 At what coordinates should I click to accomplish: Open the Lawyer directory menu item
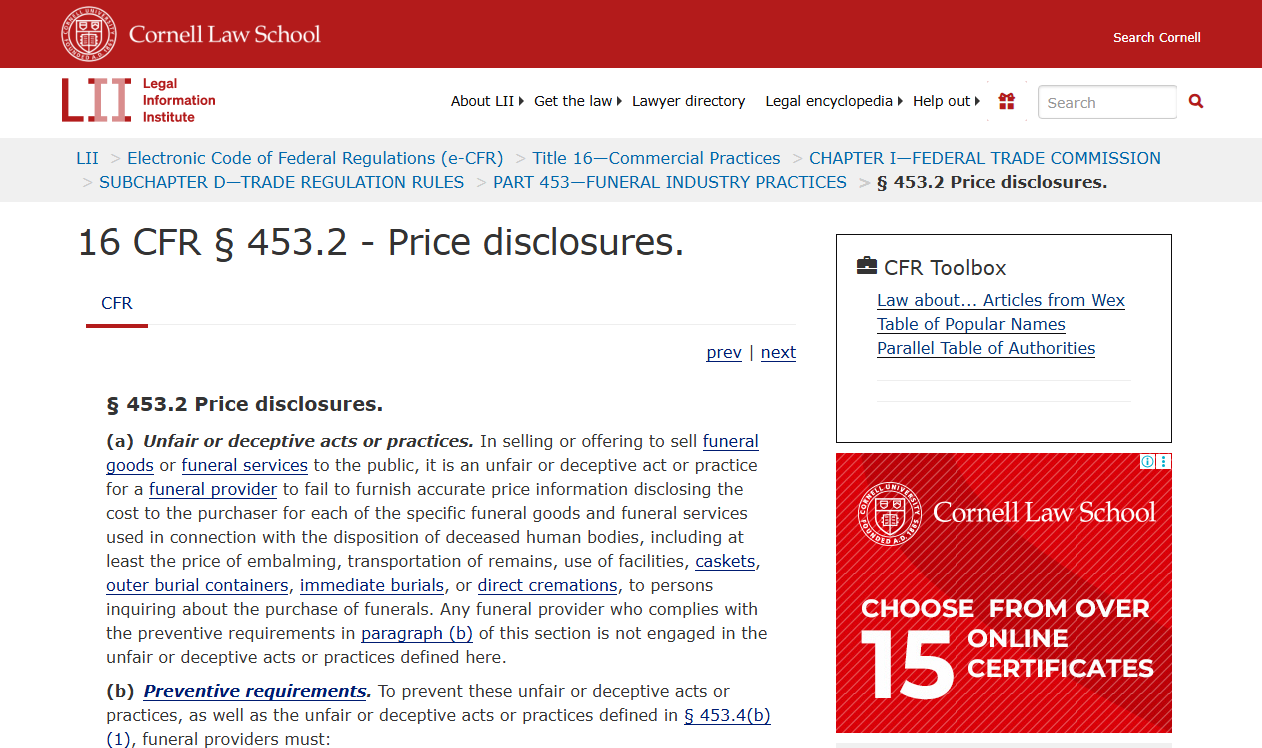688,101
